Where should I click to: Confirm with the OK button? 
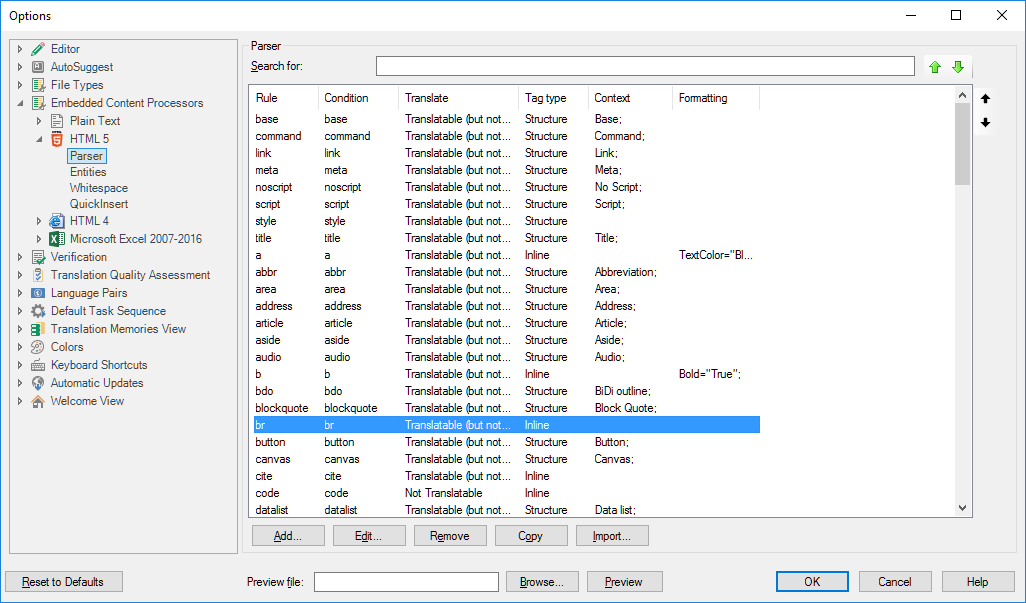[812, 581]
